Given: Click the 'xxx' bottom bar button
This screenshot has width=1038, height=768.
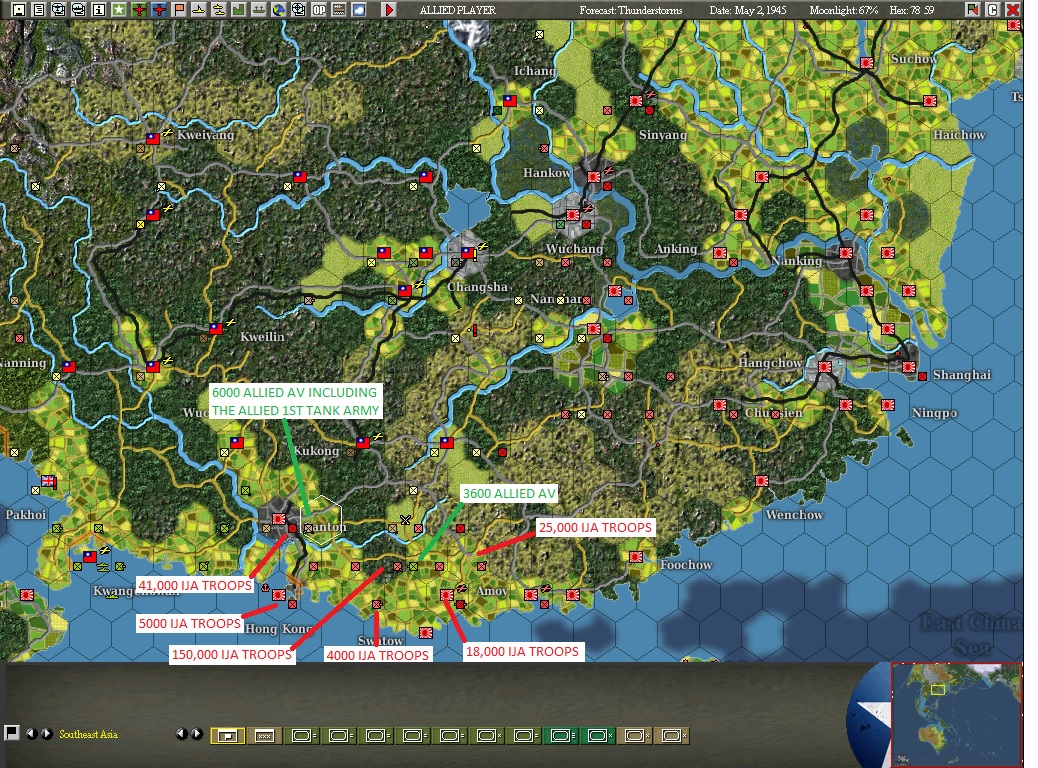Looking at the screenshot, I should [x=264, y=736].
